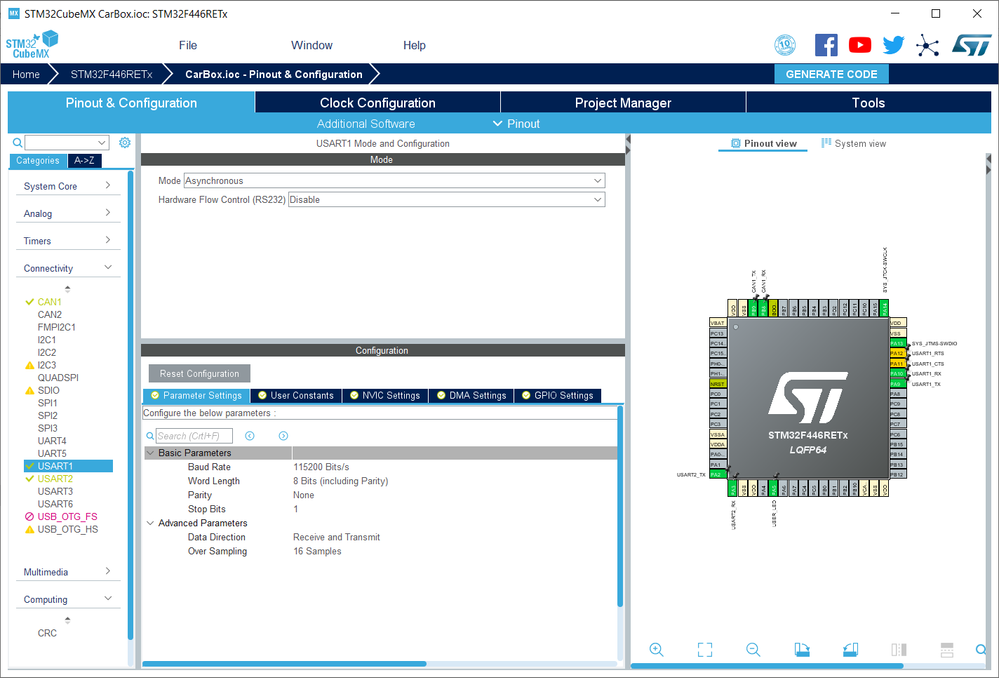
Task: Rotate the chip view clockwise
Action: [802, 650]
